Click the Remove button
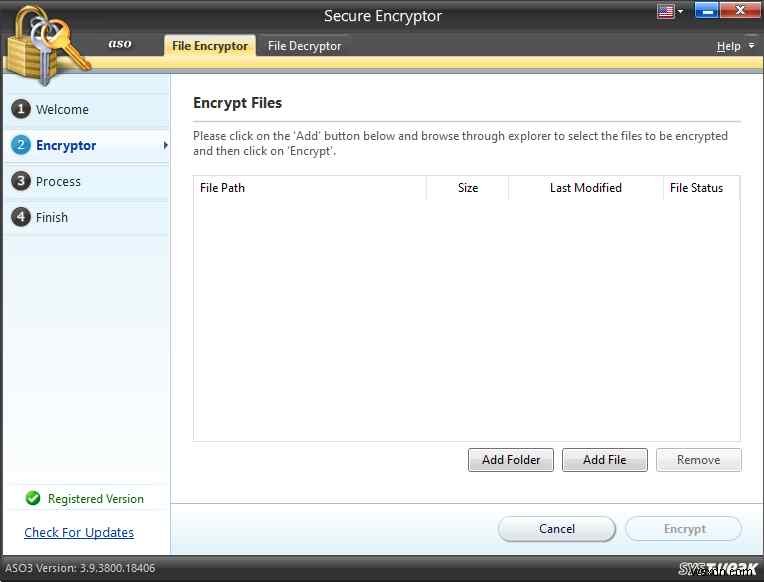The image size is (764, 582). tap(699, 460)
